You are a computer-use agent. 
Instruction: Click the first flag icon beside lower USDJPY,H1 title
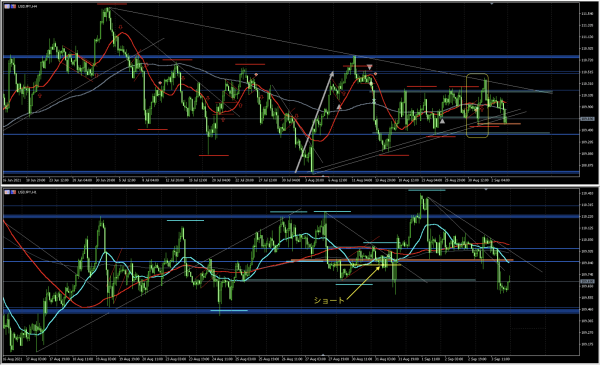click(7, 192)
